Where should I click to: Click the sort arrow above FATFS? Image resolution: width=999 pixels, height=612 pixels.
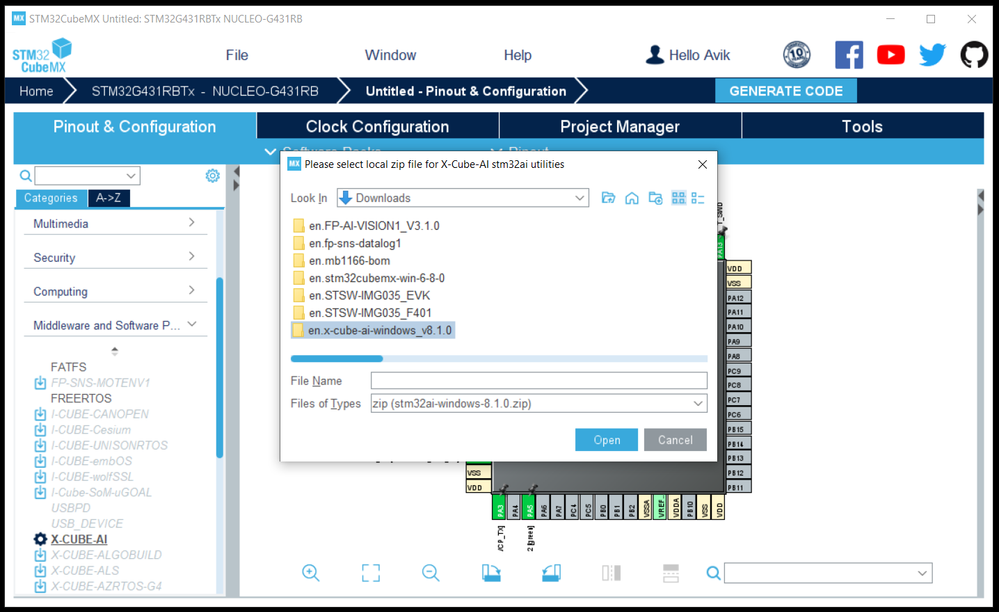[115, 351]
